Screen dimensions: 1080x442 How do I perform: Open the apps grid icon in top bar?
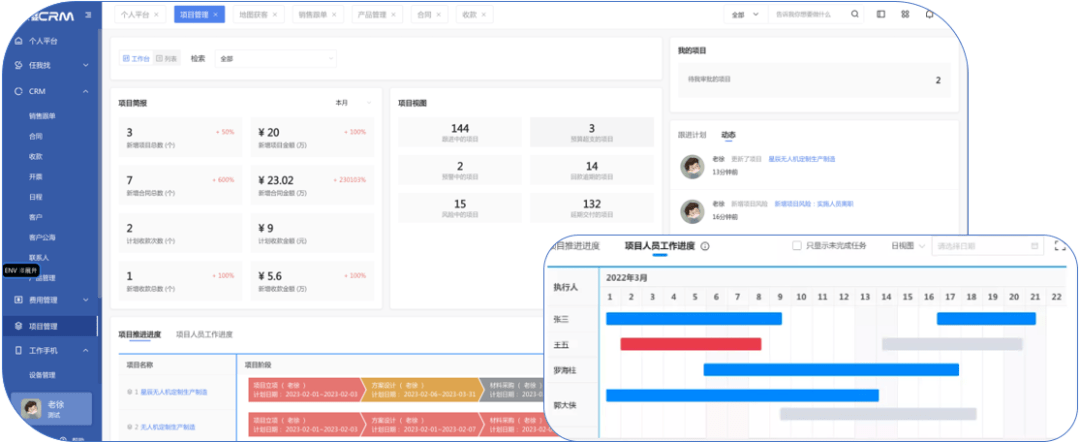(x=905, y=15)
